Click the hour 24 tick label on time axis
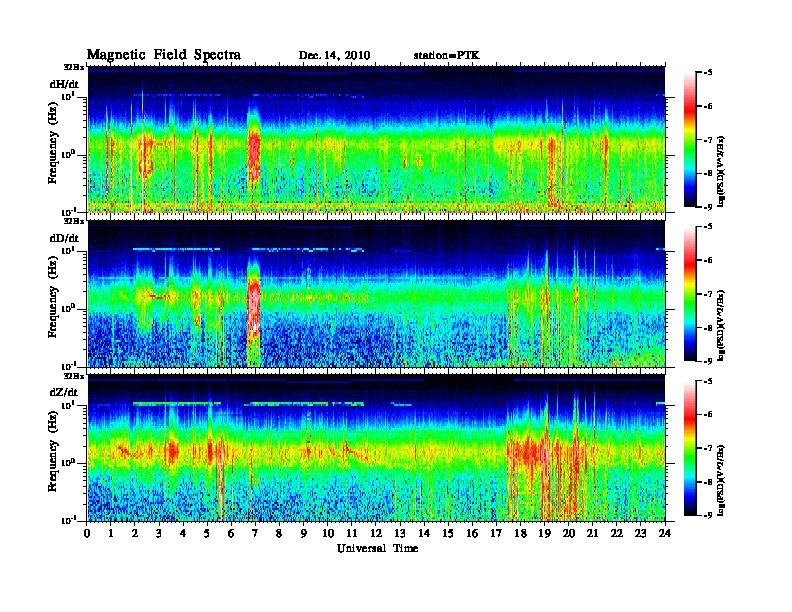Image resolution: width=792 pixels, height=612 pixels. pos(665,534)
